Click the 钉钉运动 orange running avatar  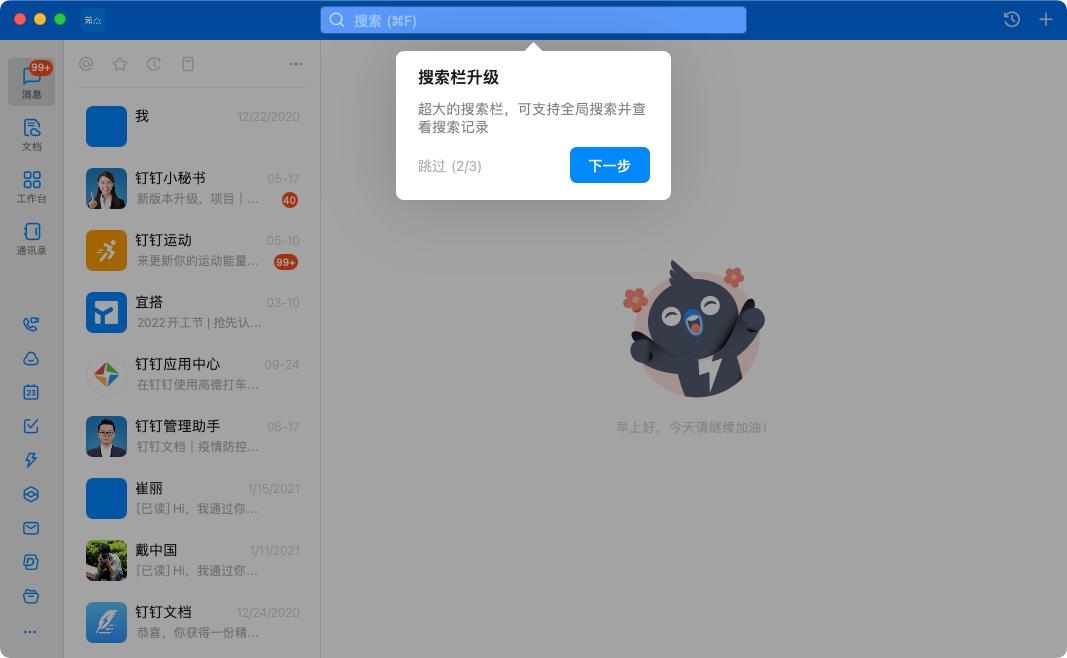(x=106, y=250)
